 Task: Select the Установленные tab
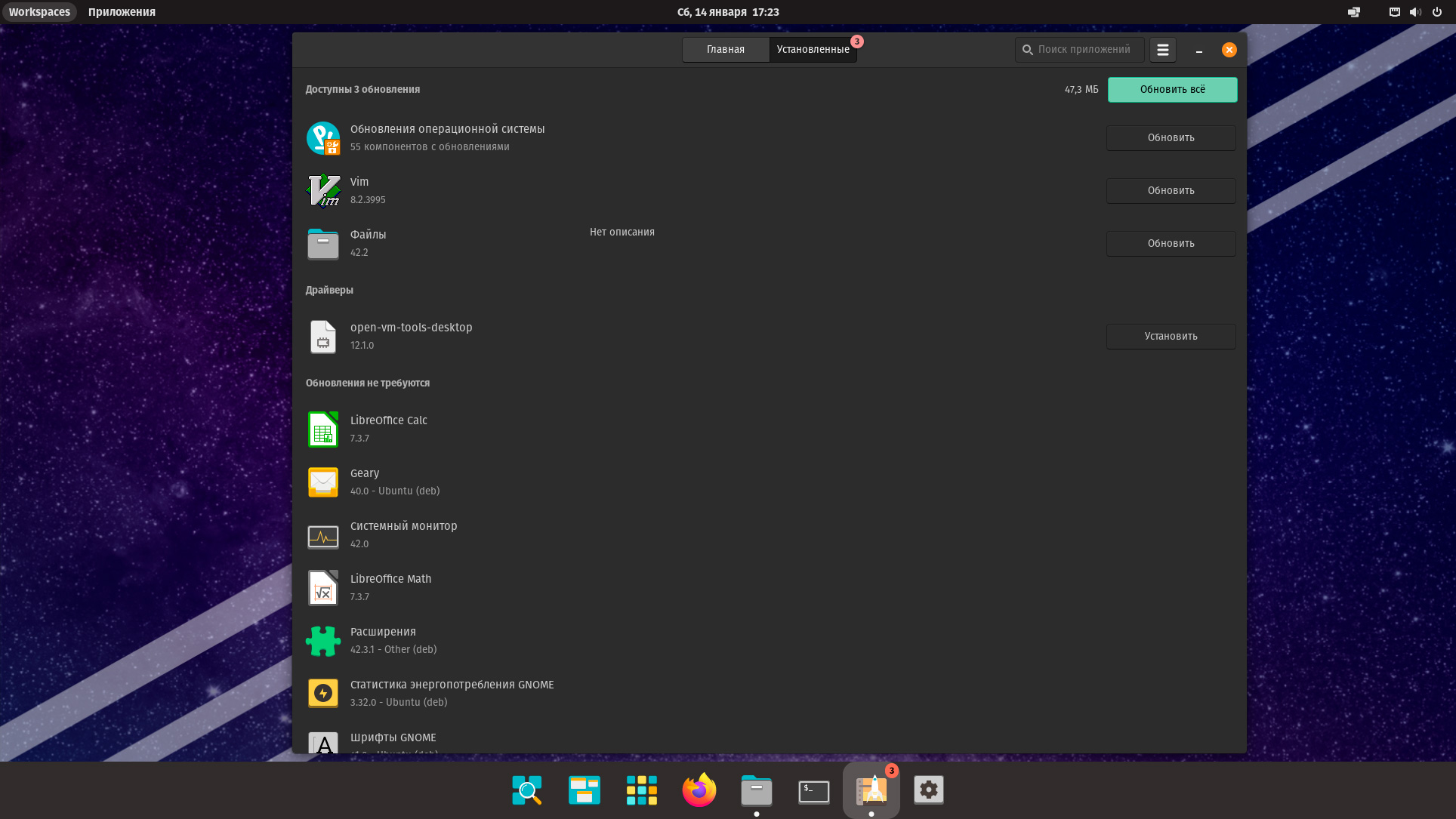point(813,50)
